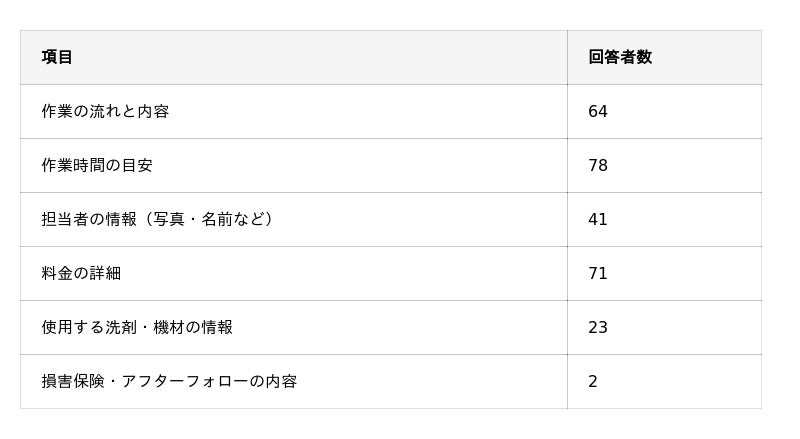Click the word 損害保険
Viewport: 800px width, 439px height.
pos(73,381)
